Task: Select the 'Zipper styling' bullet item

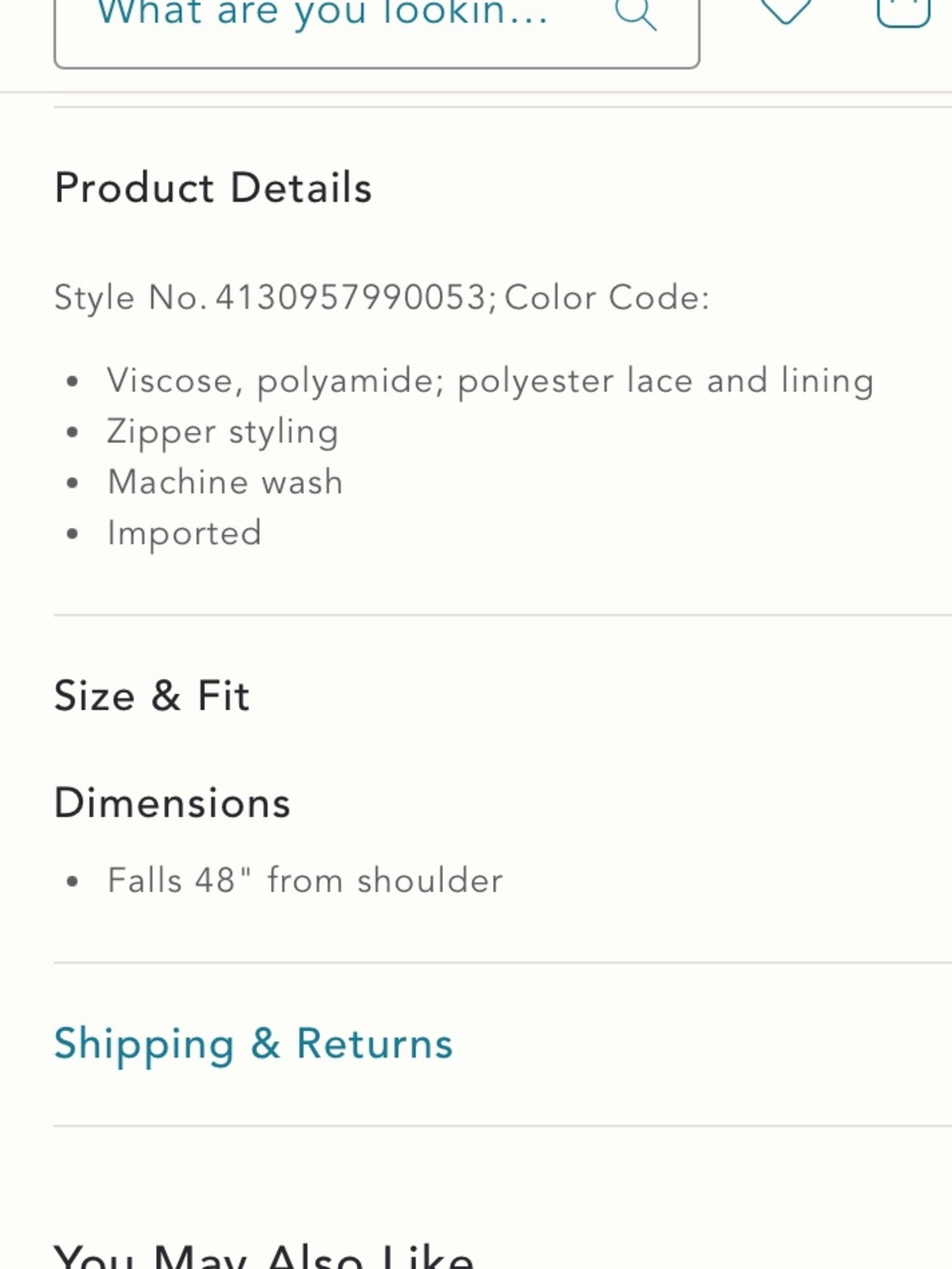Action: click(223, 431)
